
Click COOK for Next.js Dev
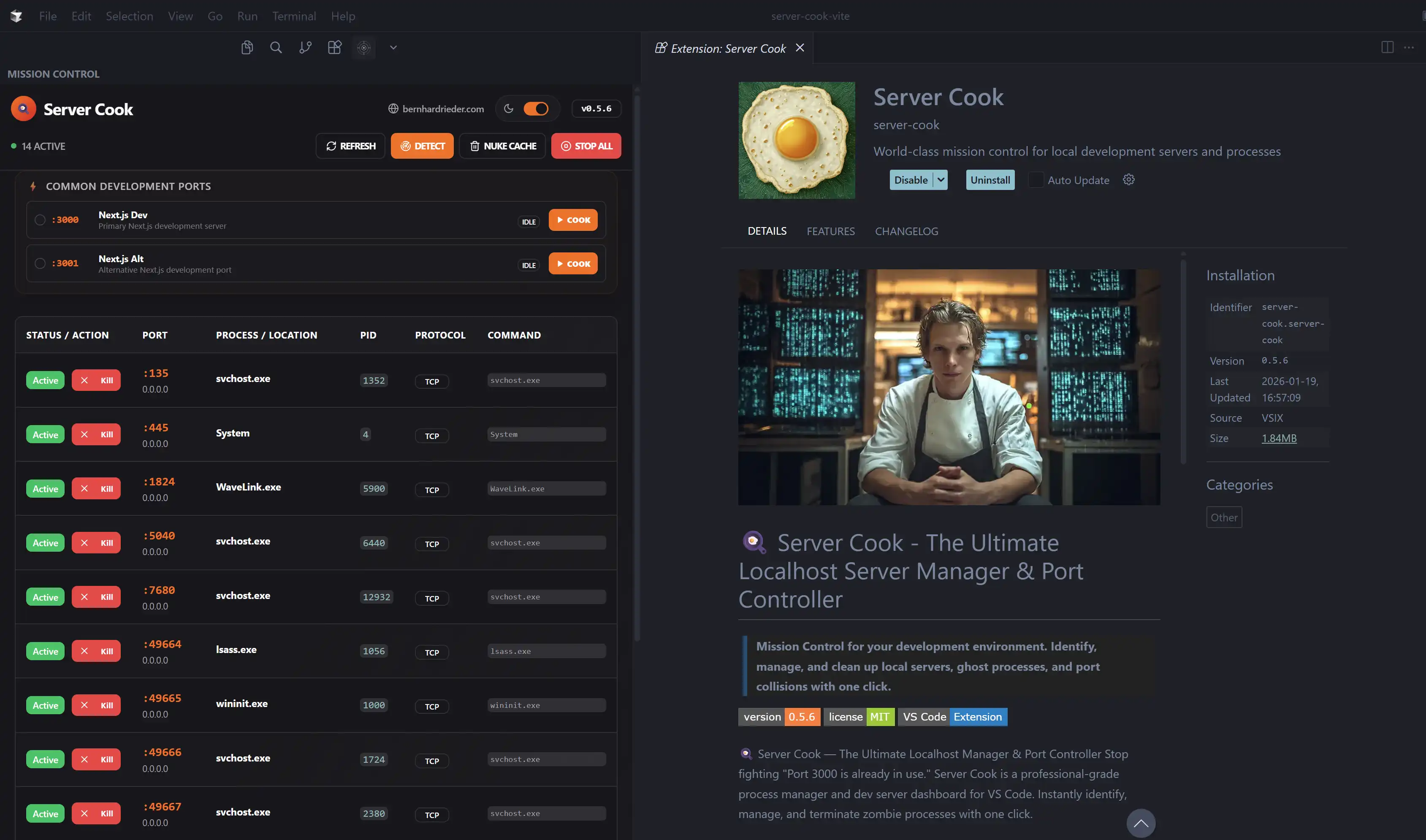[573, 219]
